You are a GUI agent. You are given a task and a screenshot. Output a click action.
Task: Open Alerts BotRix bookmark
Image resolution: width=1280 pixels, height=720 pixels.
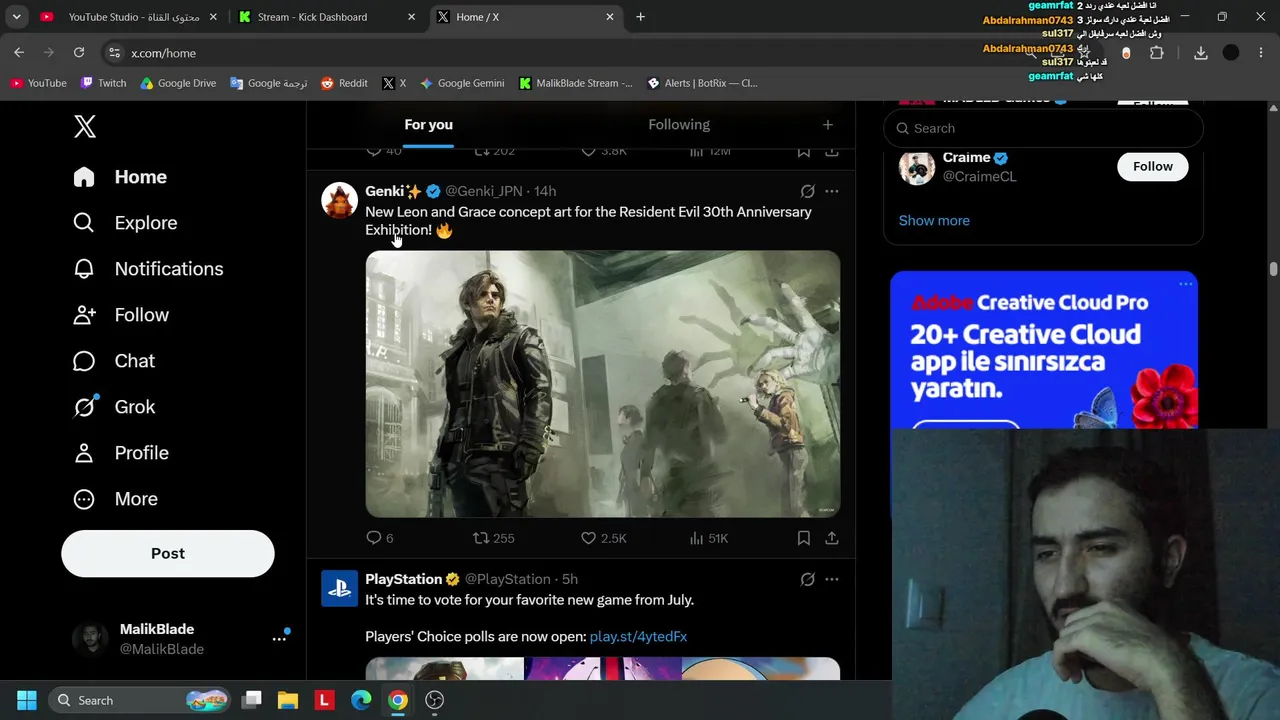[703, 83]
